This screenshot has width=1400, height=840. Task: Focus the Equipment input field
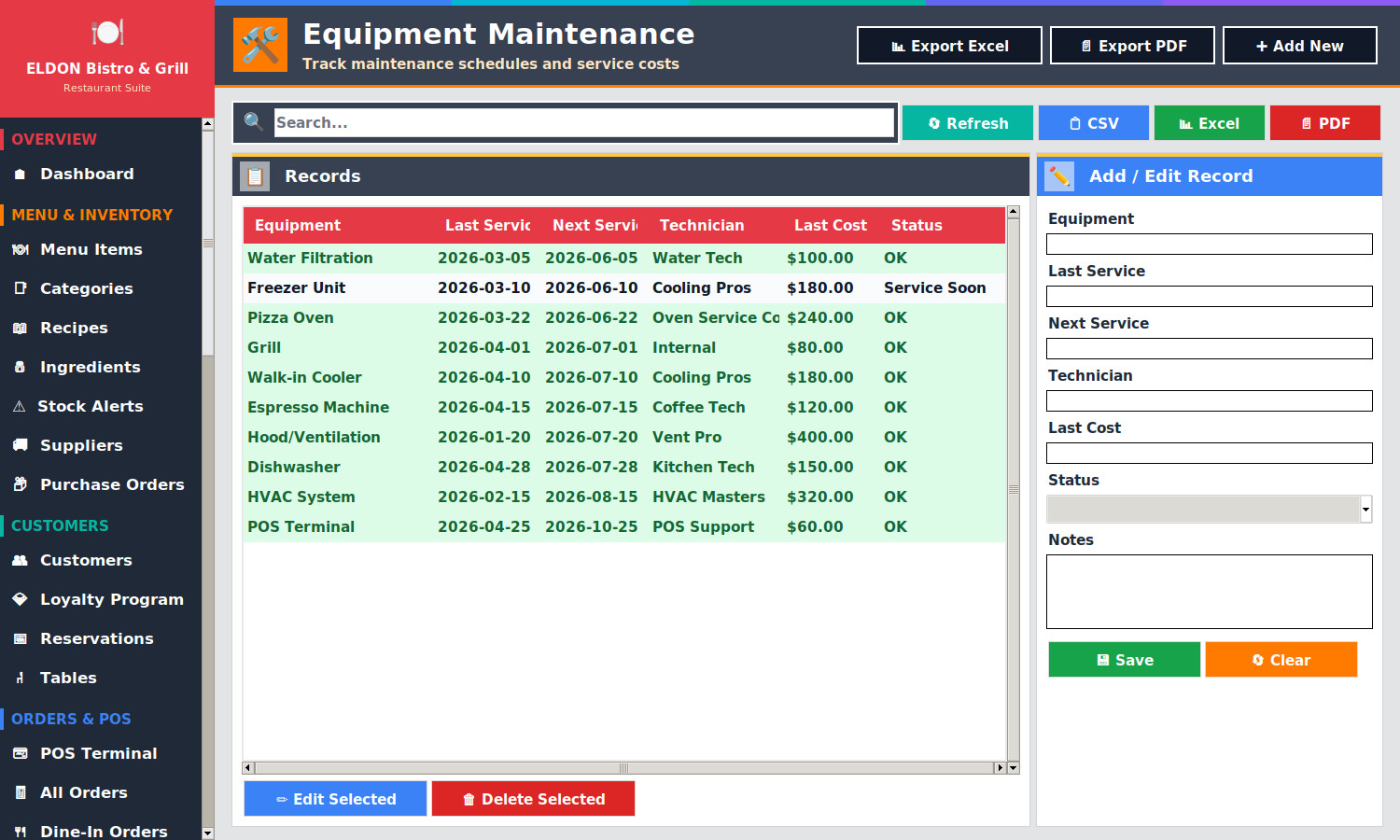coord(1210,245)
